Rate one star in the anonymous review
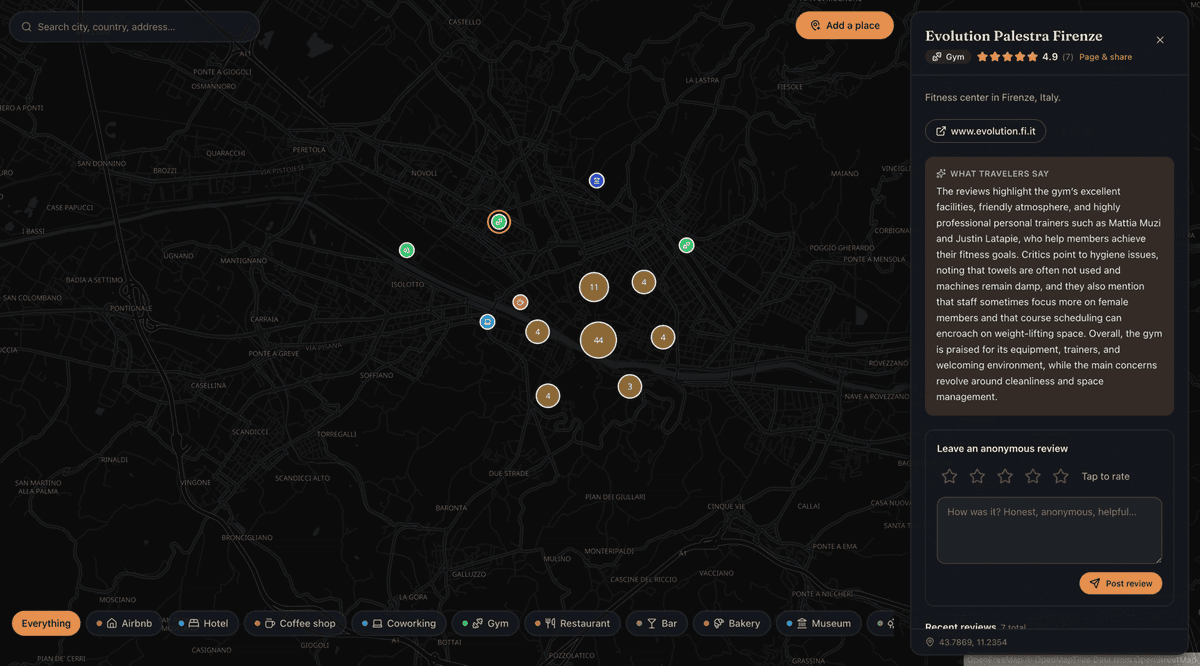The width and height of the screenshot is (1200, 666). point(950,476)
